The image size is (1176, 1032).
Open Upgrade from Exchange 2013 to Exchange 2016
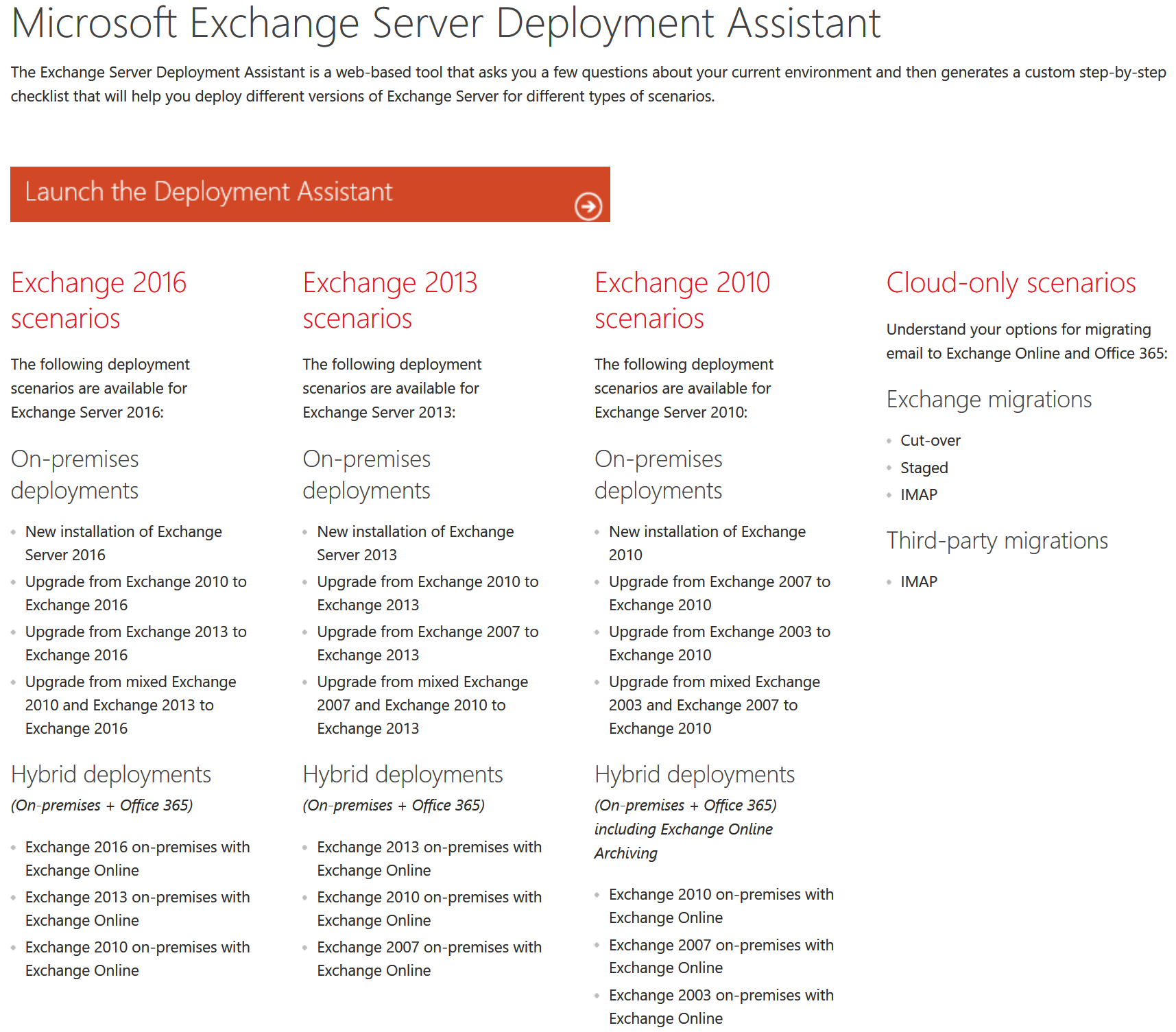point(136,643)
